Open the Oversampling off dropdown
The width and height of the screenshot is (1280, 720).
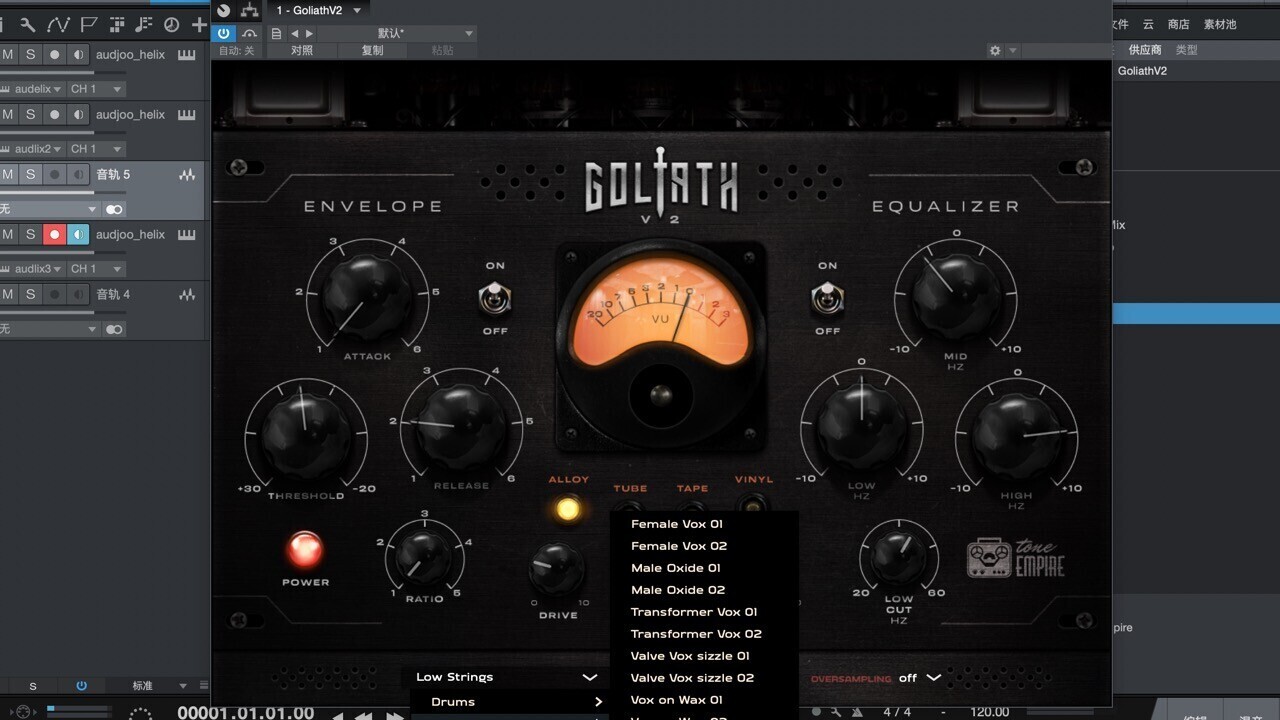pyautogui.click(x=920, y=677)
